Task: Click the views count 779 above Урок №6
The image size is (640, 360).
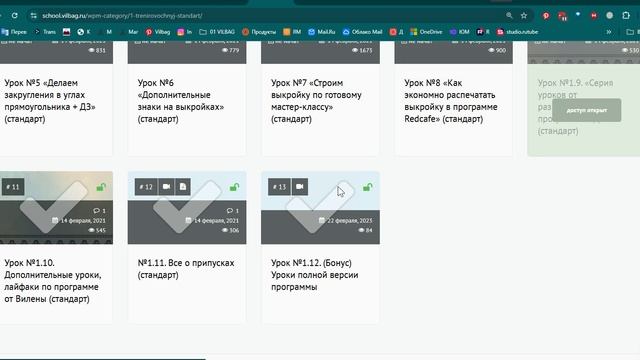Action: [231, 50]
